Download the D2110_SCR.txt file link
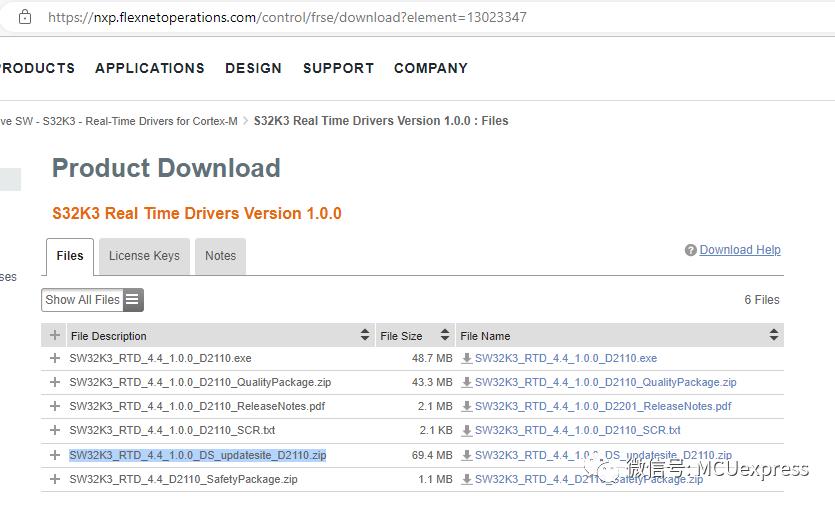This screenshot has width=835, height=507. pos(577,430)
